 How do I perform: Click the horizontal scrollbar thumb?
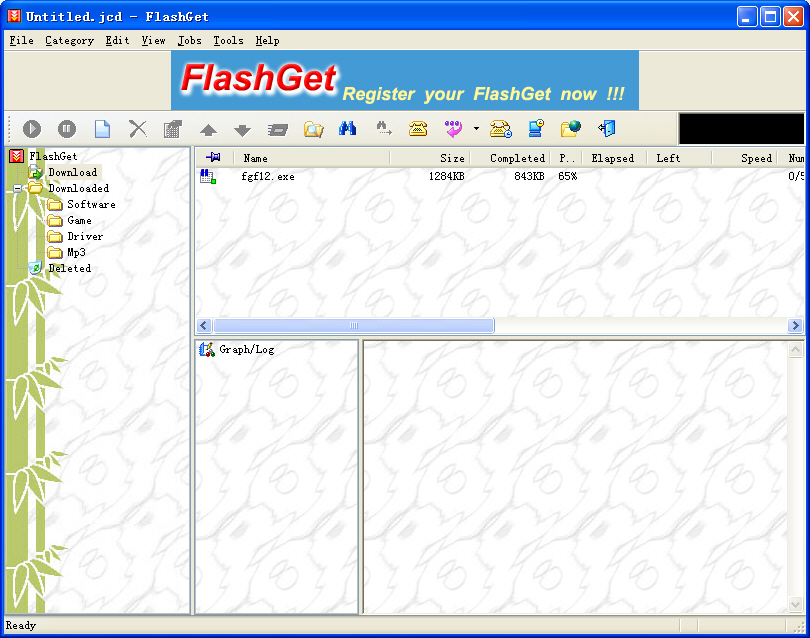[354, 325]
